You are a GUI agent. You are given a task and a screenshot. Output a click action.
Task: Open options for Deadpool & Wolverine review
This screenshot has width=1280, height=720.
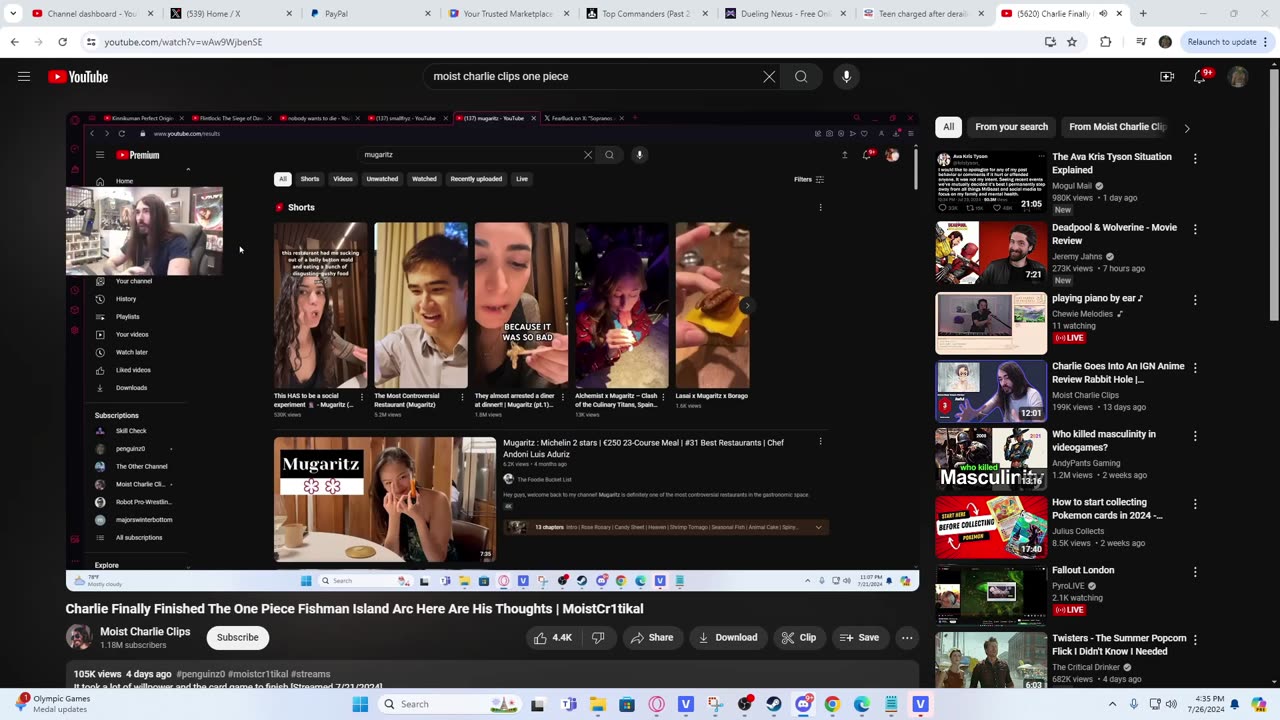pos(1195,229)
